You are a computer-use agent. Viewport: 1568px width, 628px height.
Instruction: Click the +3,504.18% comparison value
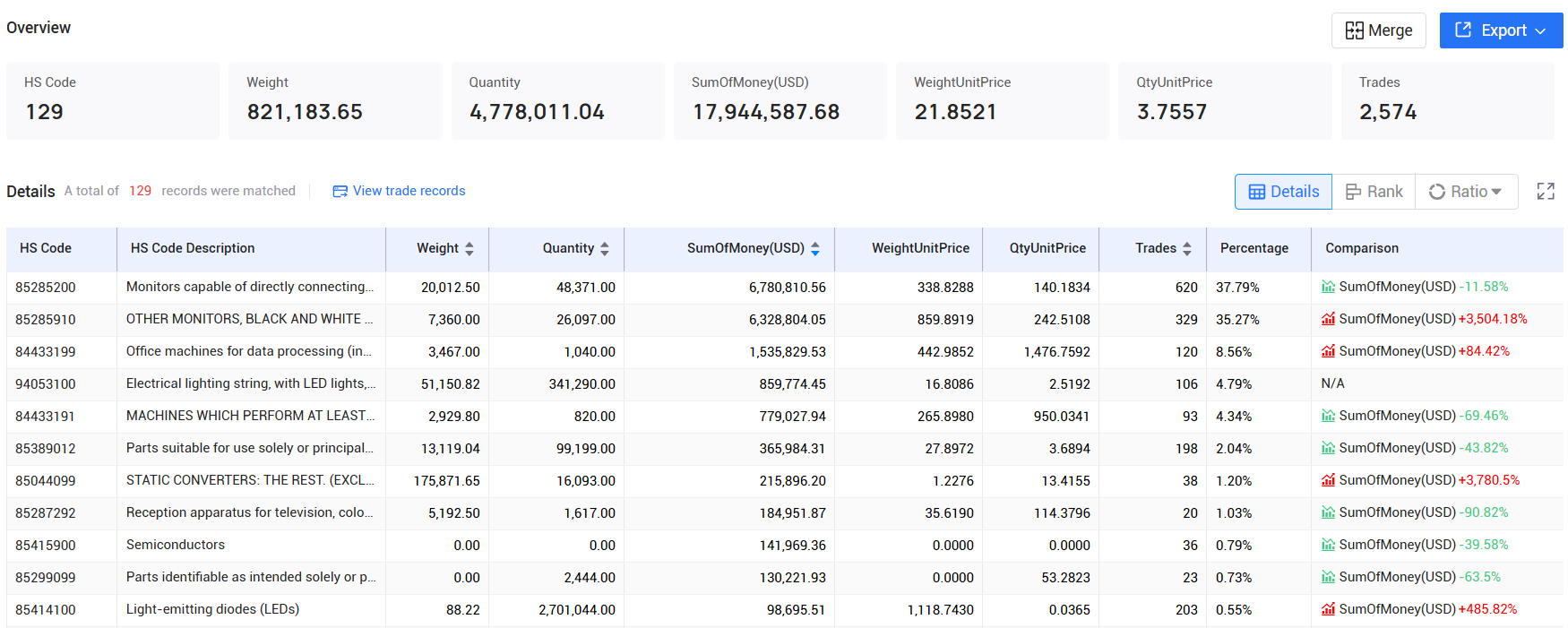click(x=1493, y=319)
